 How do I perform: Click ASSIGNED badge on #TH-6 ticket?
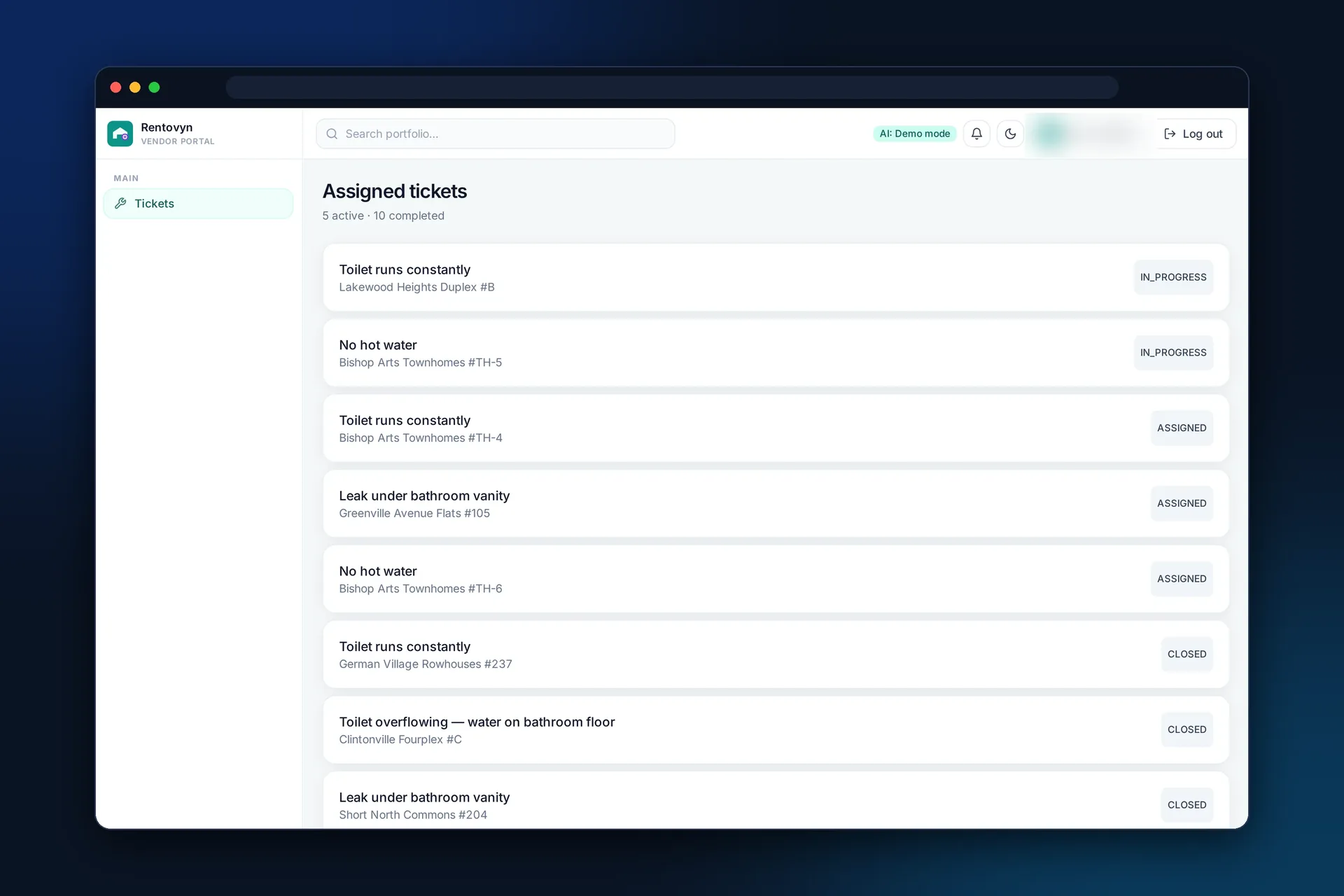[1182, 579]
